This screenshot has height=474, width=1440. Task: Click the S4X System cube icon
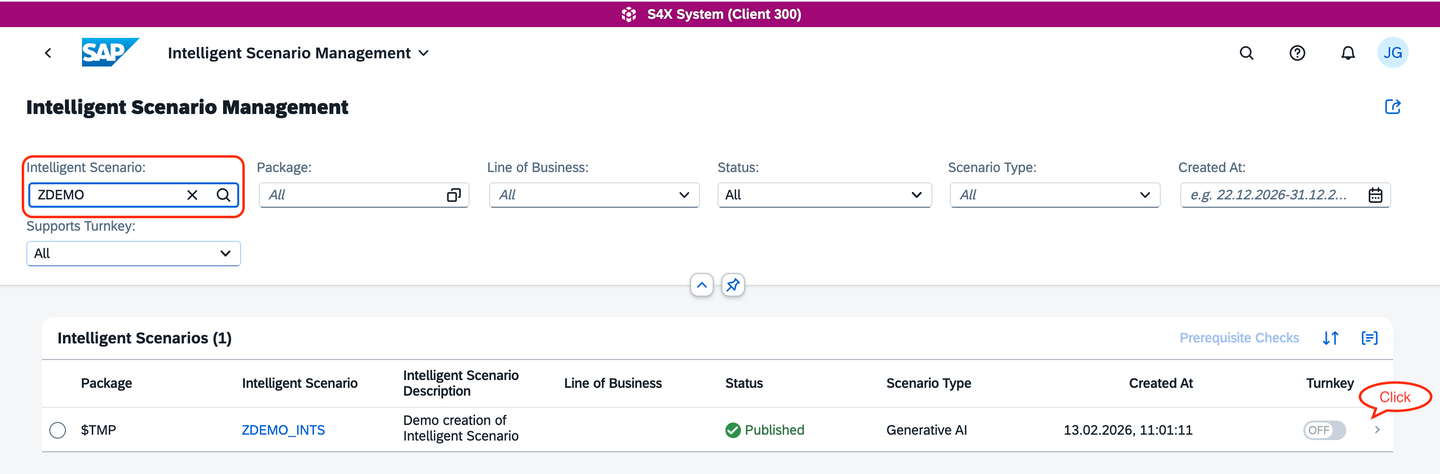pyautogui.click(x=629, y=14)
